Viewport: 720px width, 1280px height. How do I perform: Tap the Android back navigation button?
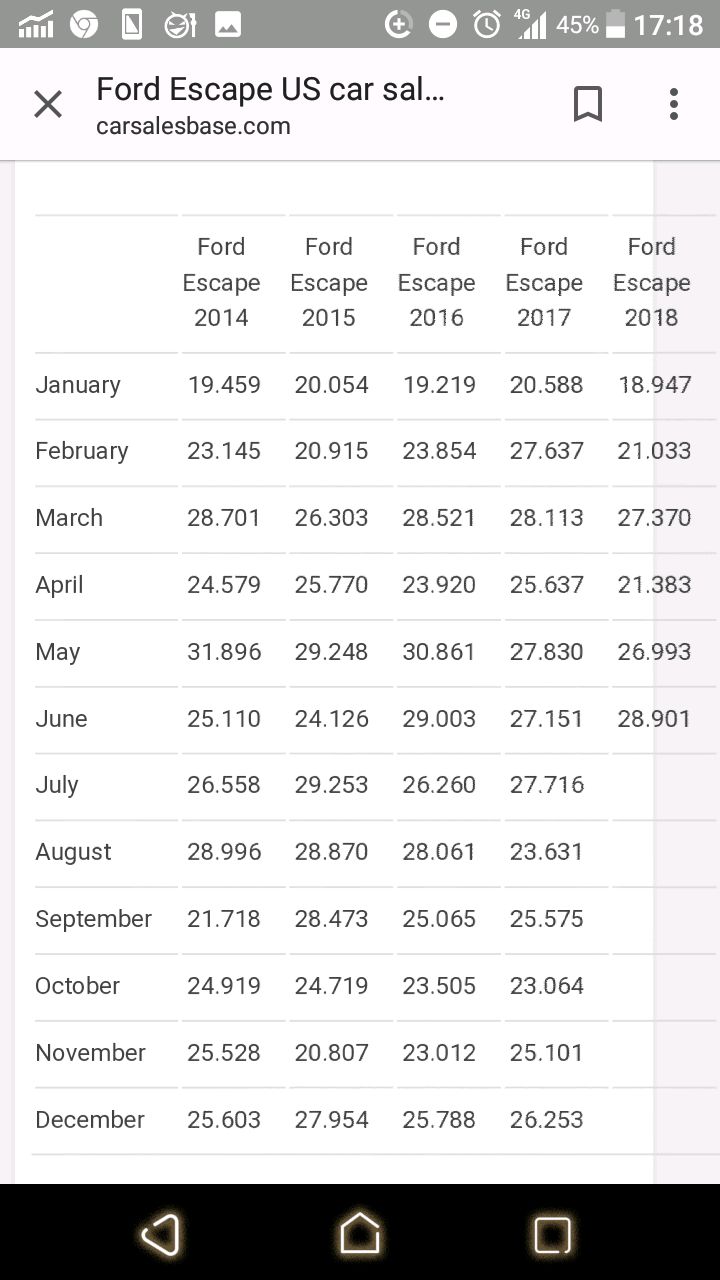(x=160, y=1234)
